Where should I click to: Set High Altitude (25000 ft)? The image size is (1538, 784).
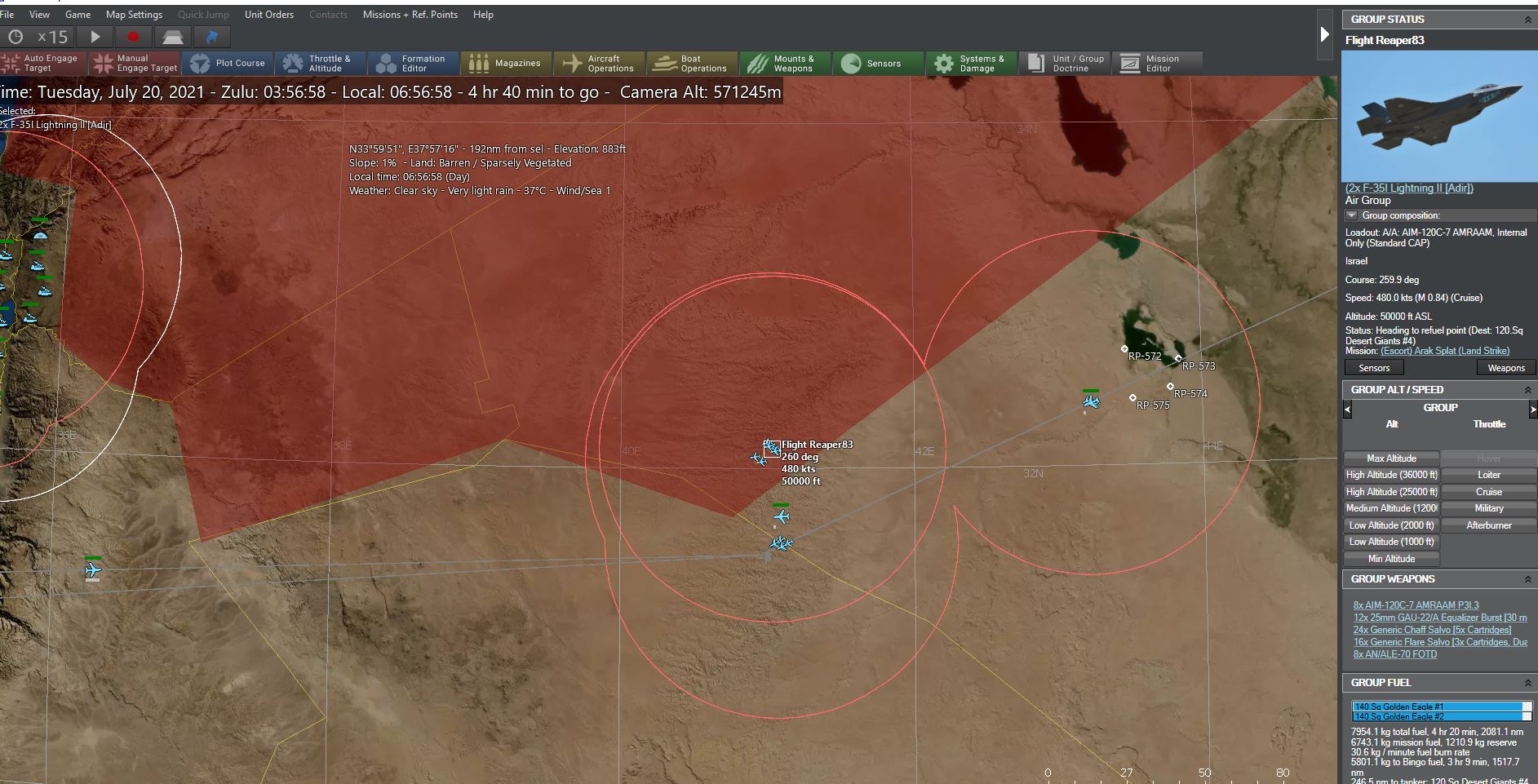[x=1391, y=492]
